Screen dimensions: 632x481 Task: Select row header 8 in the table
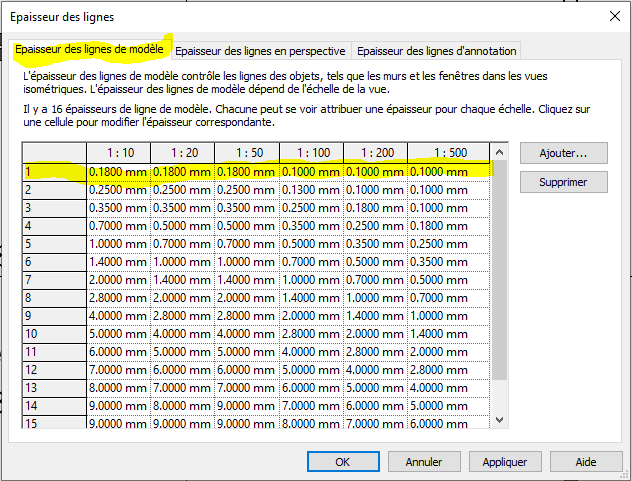pos(54,298)
